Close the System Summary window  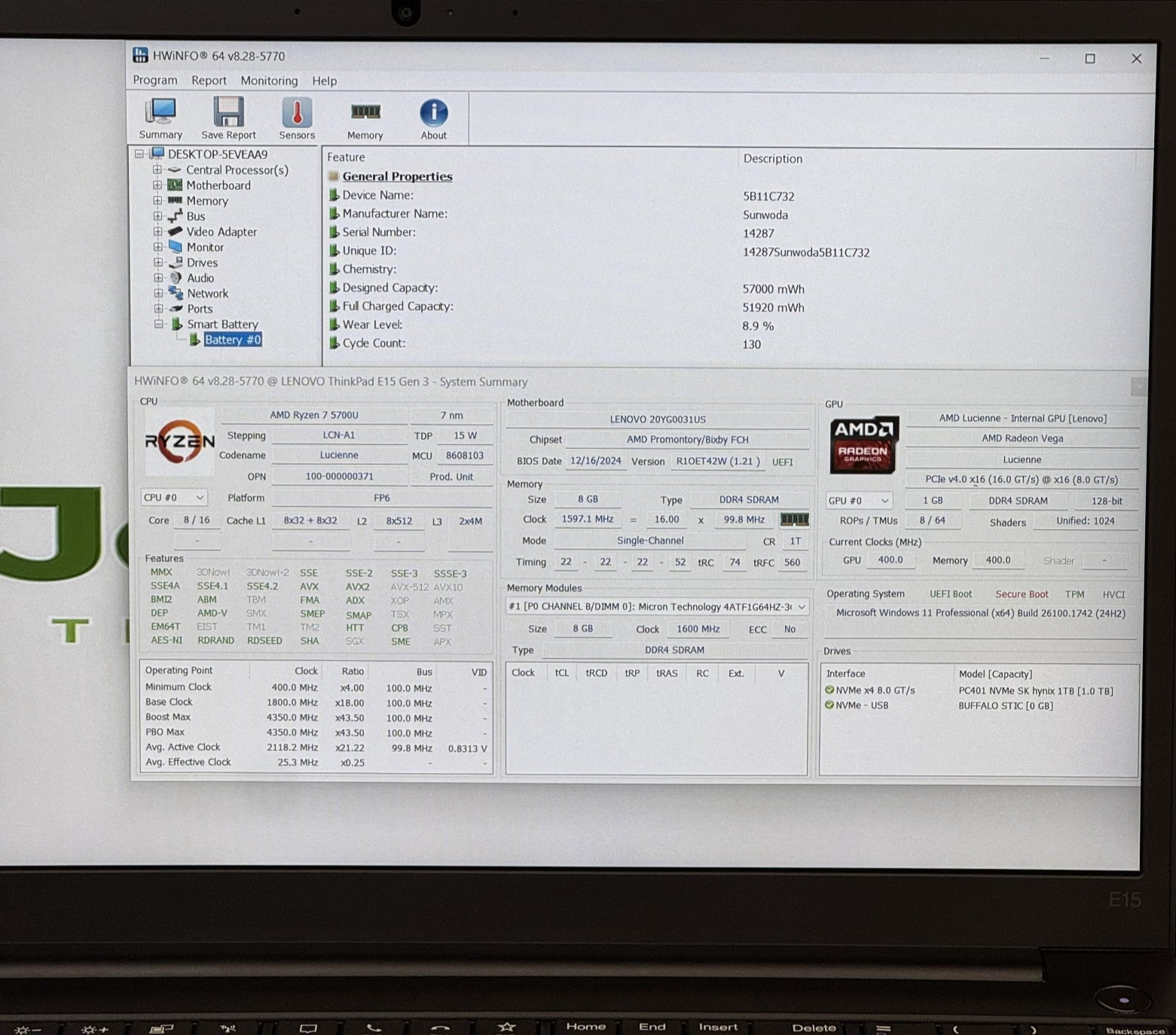[1138, 387]
